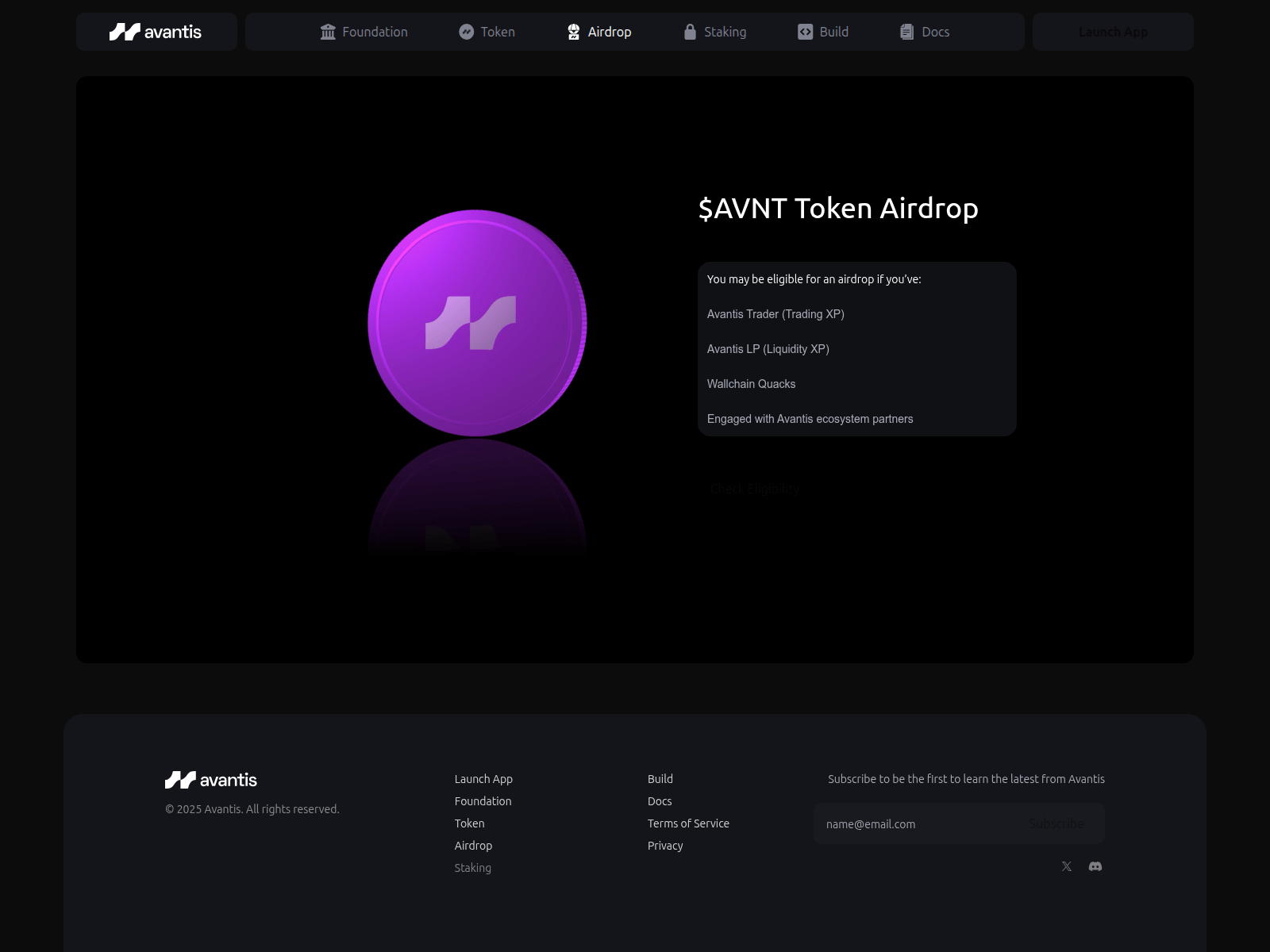The width and height of the screenshot is (1270, 952).
Task: Select the Airdrop nav tab
Action: pos(599,32)
